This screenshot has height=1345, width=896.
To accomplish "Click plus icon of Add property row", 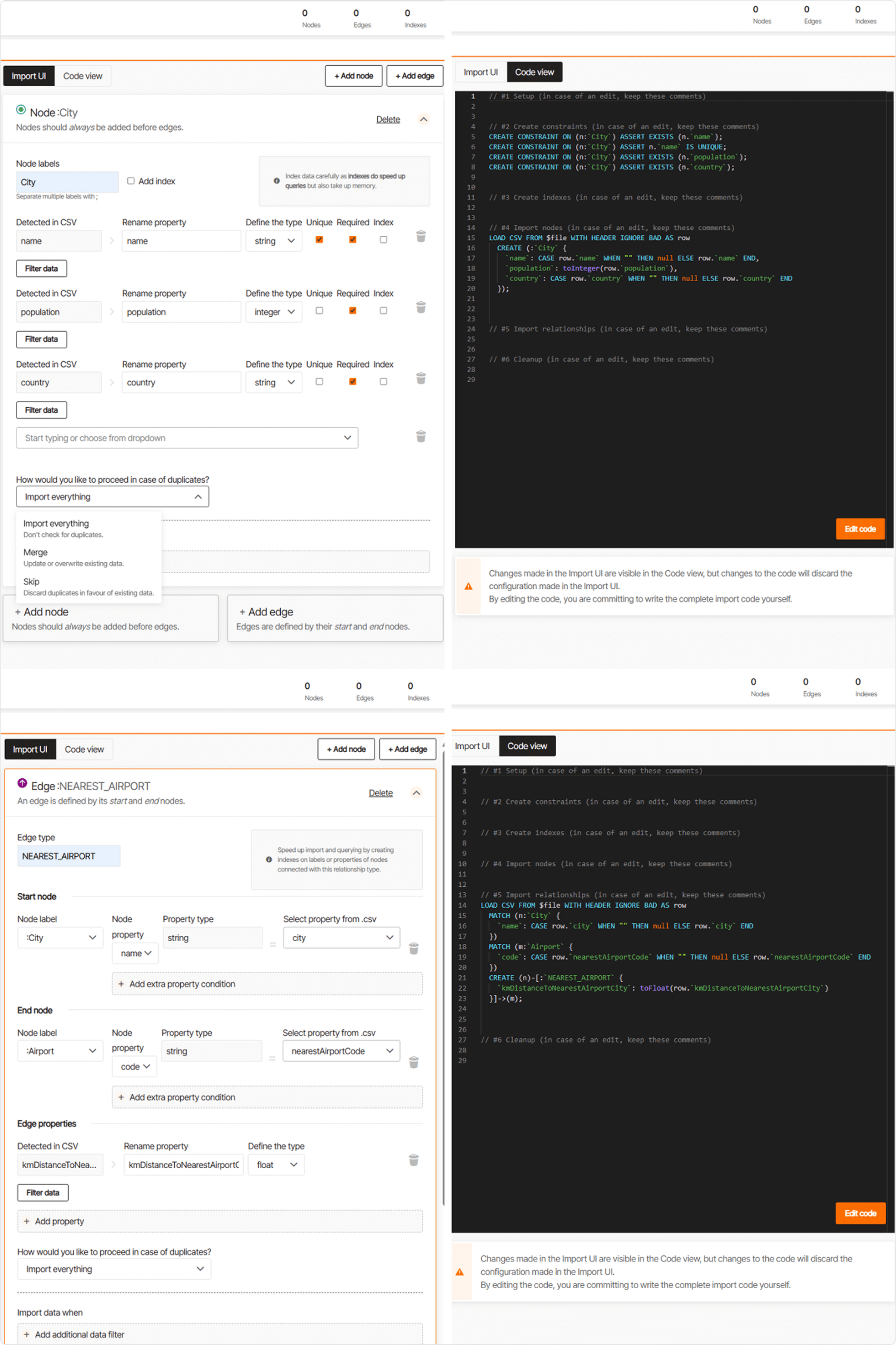I will click(26, 1221).
